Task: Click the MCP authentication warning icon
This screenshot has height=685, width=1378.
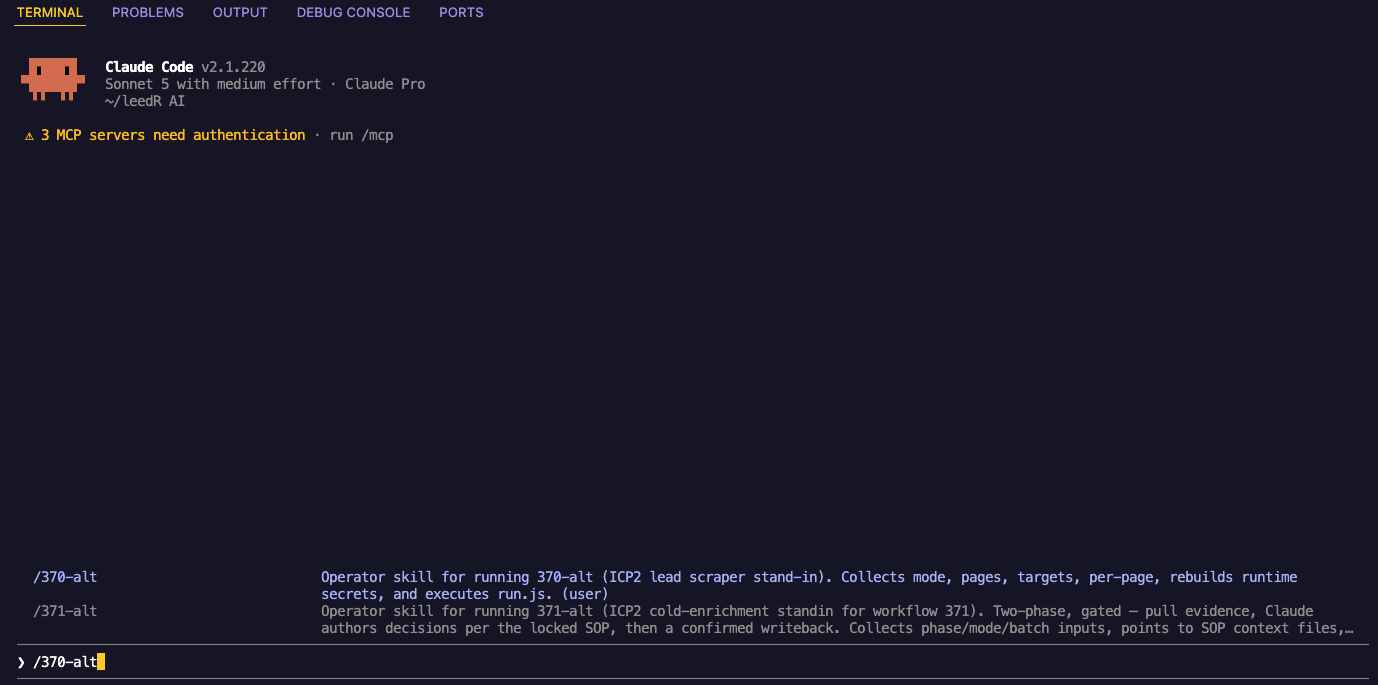Action: click(29, 135)
